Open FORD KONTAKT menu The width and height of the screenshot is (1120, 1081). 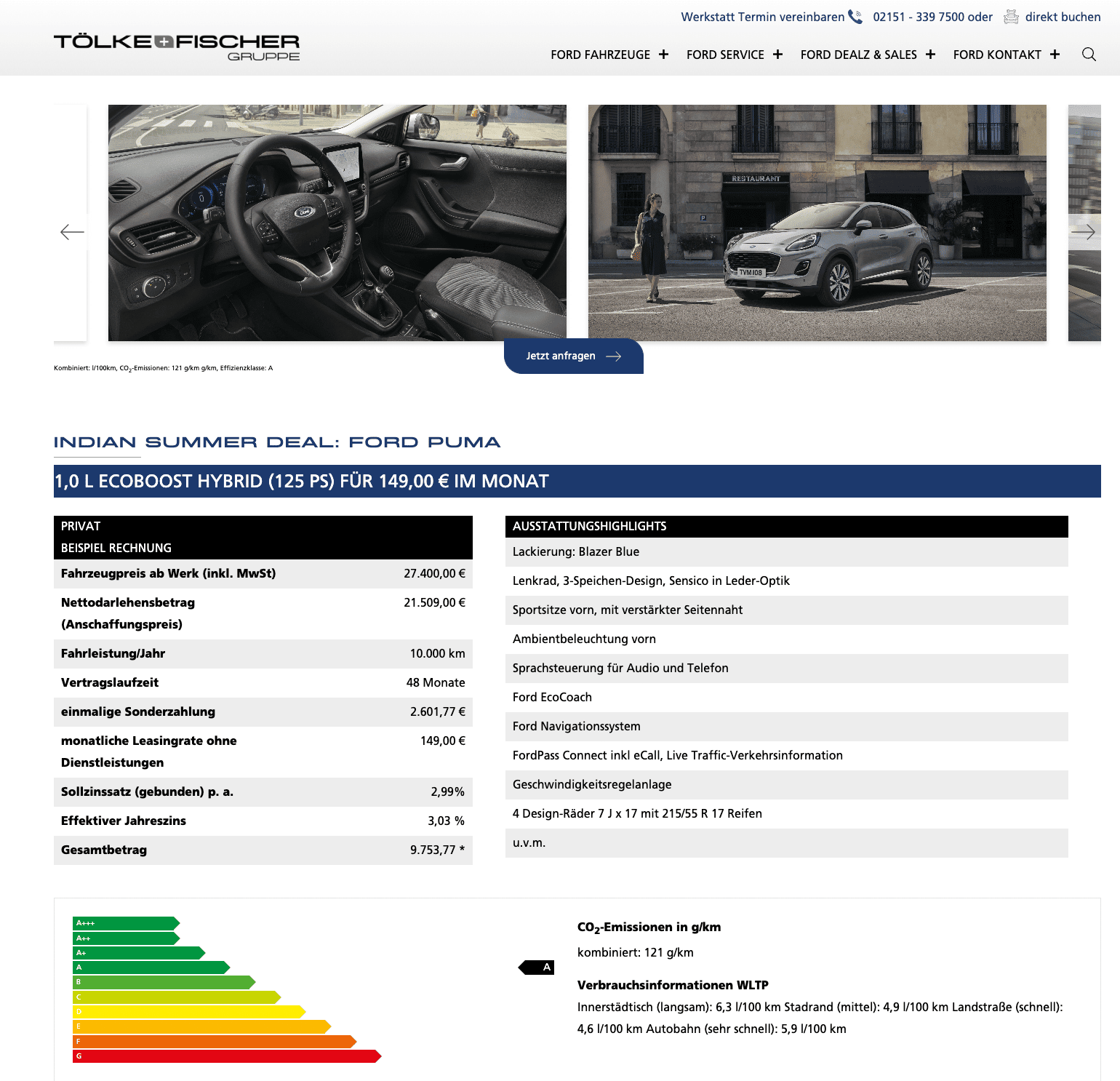point(997,55)
